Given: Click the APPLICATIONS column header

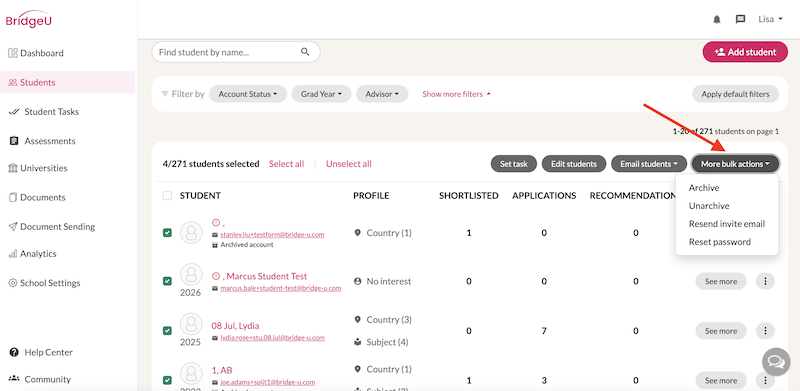Looking at the screenshot, I should point(544,196).
